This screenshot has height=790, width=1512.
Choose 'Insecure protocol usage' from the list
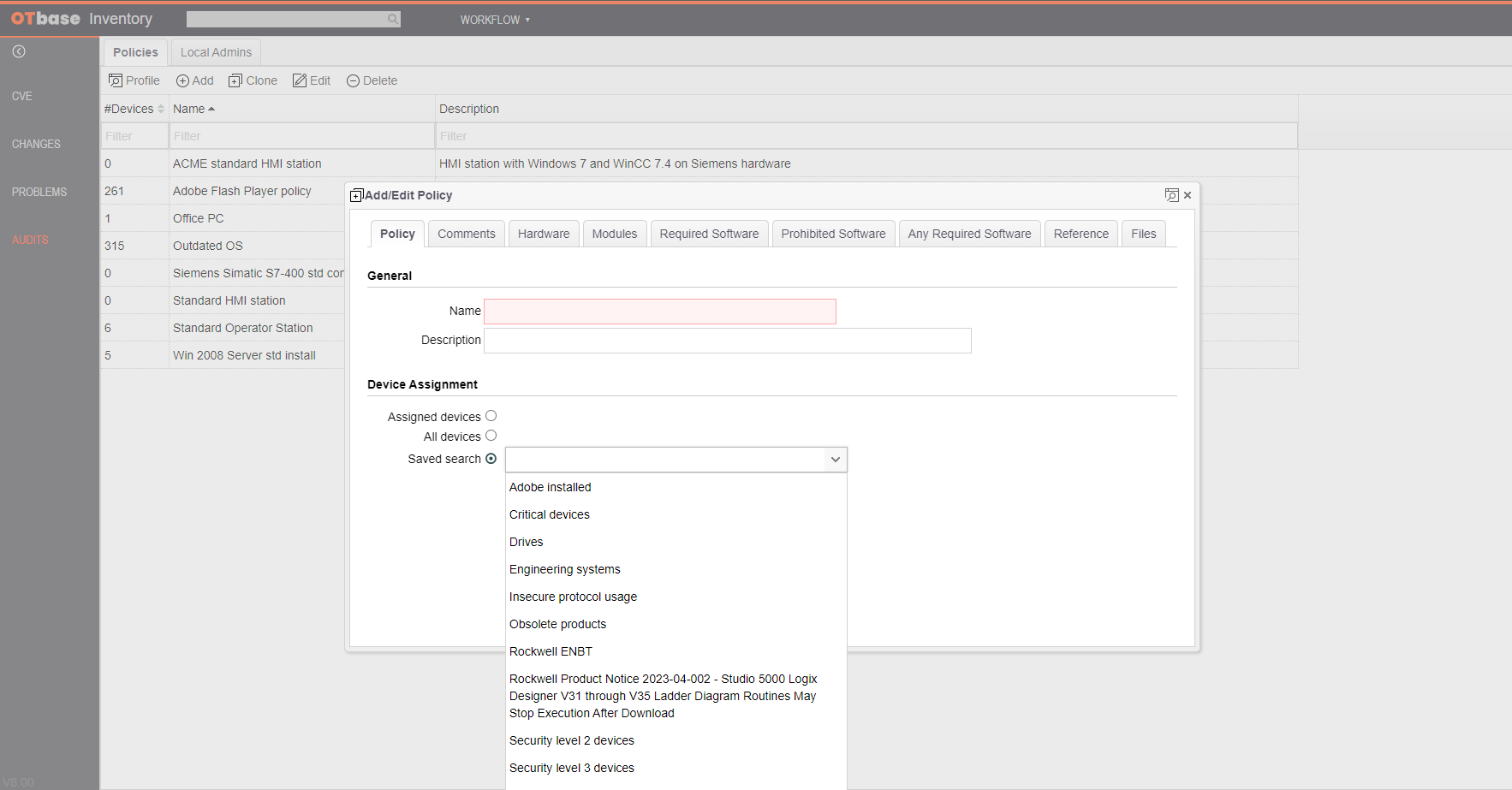[676, 597]
